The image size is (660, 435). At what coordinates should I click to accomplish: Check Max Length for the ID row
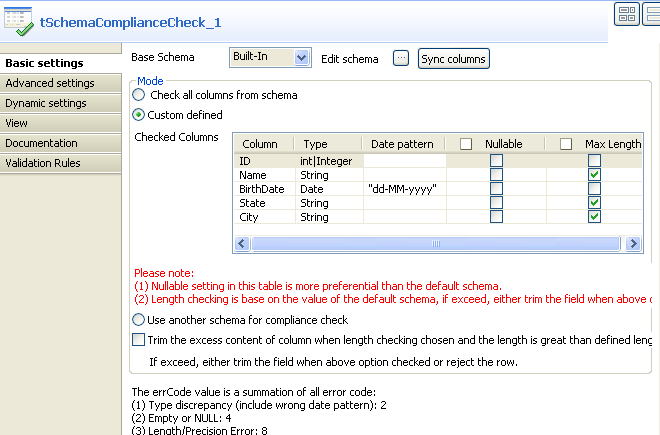[594, 160]
